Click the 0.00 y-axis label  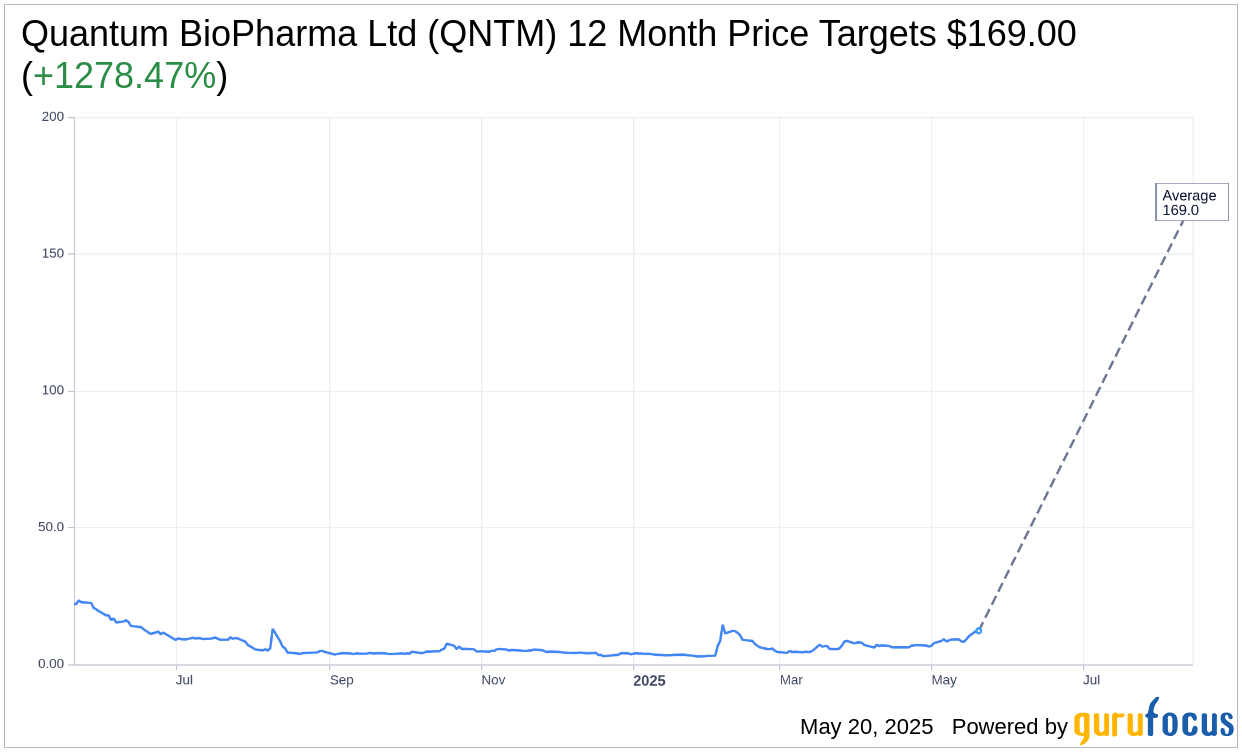tap(50, 664)
